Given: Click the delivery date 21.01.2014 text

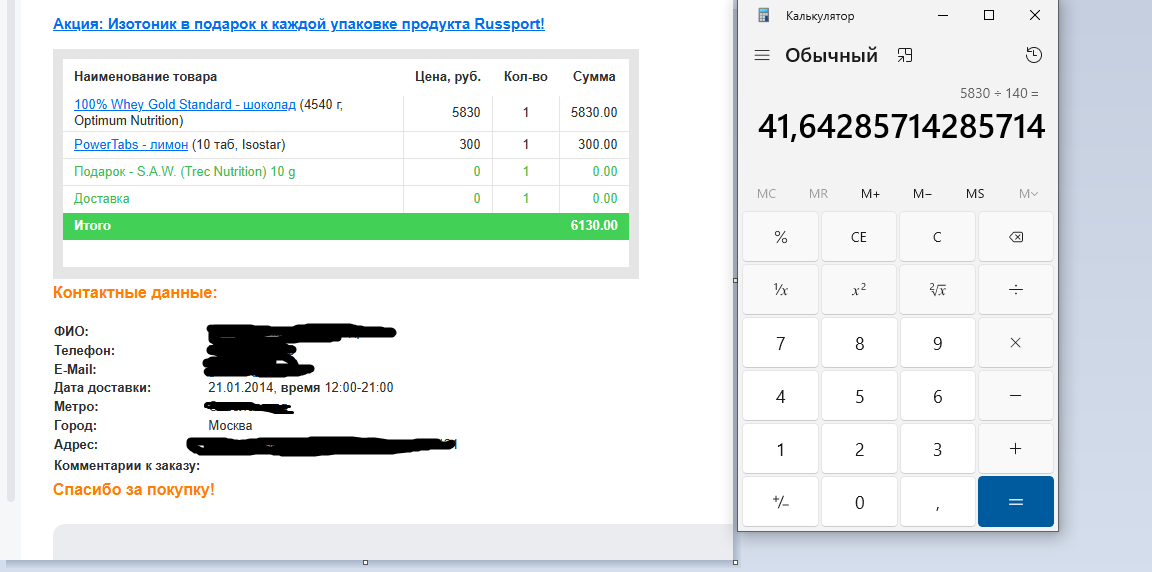Looking at the screenshot, I should tap(240, 387).
